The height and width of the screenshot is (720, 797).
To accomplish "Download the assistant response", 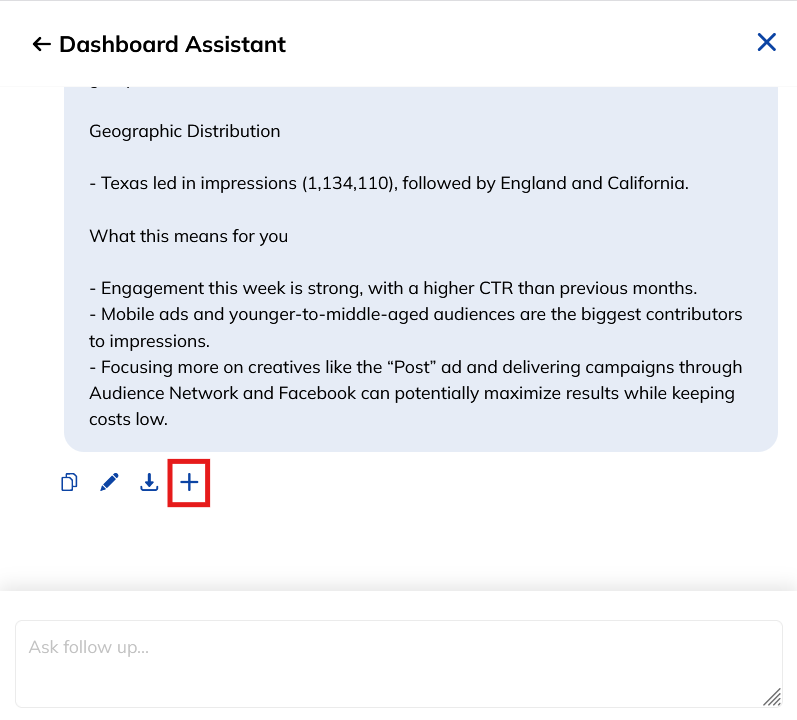I will click(149, 482).
